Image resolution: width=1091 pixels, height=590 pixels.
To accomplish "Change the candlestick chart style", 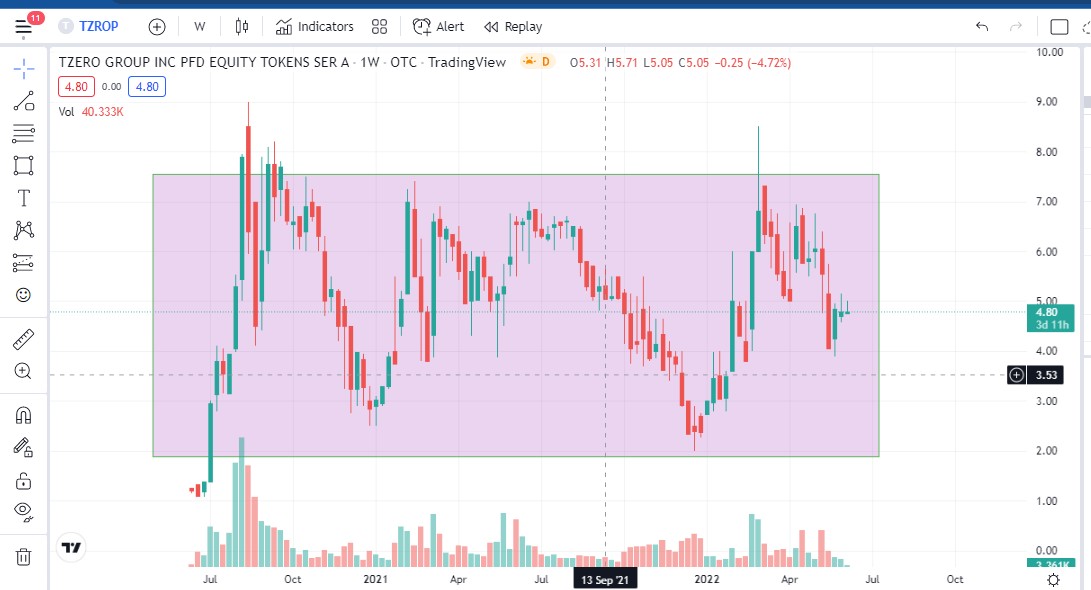I will click(x=241, y=26).
